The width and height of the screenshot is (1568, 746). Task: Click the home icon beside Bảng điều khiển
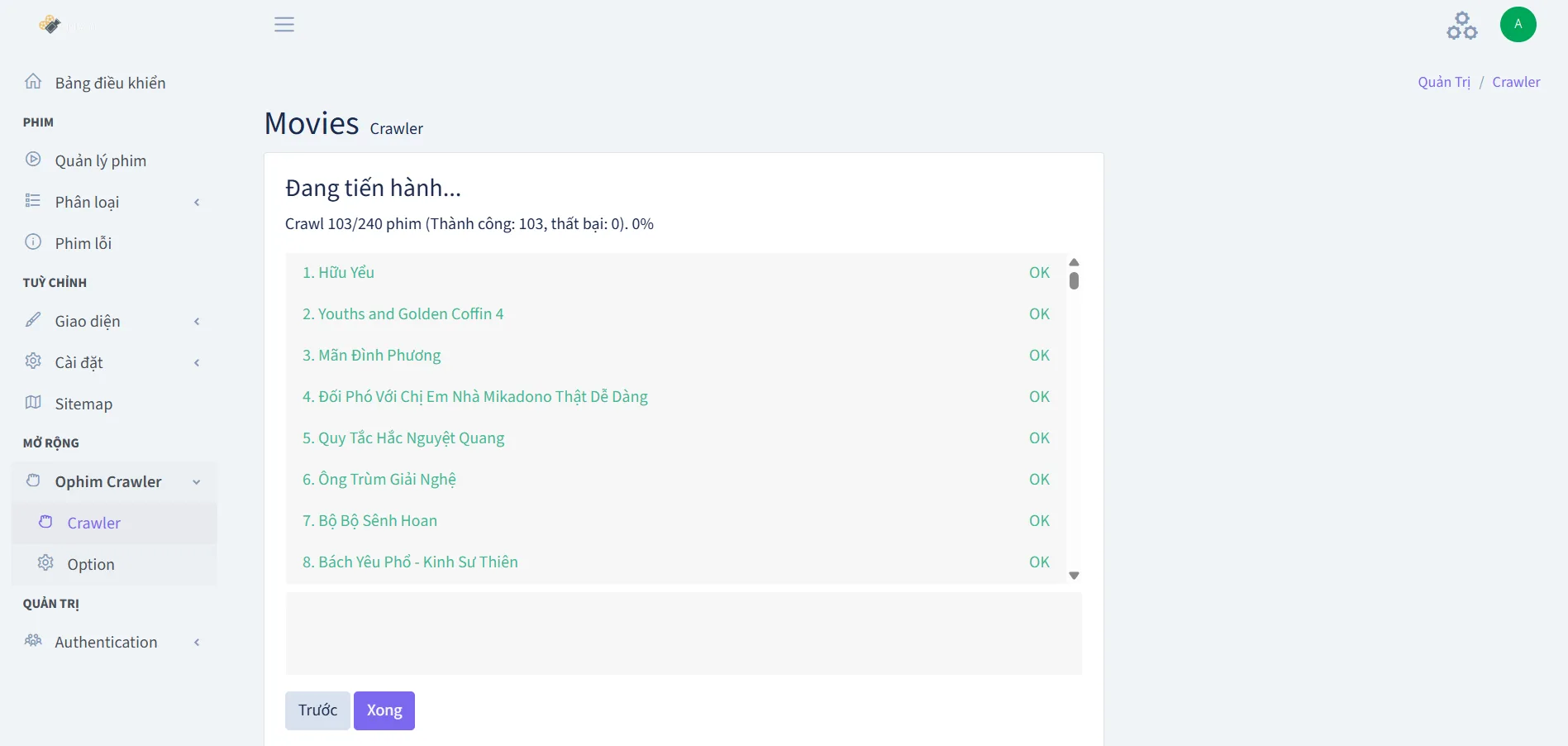(x=33, y=82)
